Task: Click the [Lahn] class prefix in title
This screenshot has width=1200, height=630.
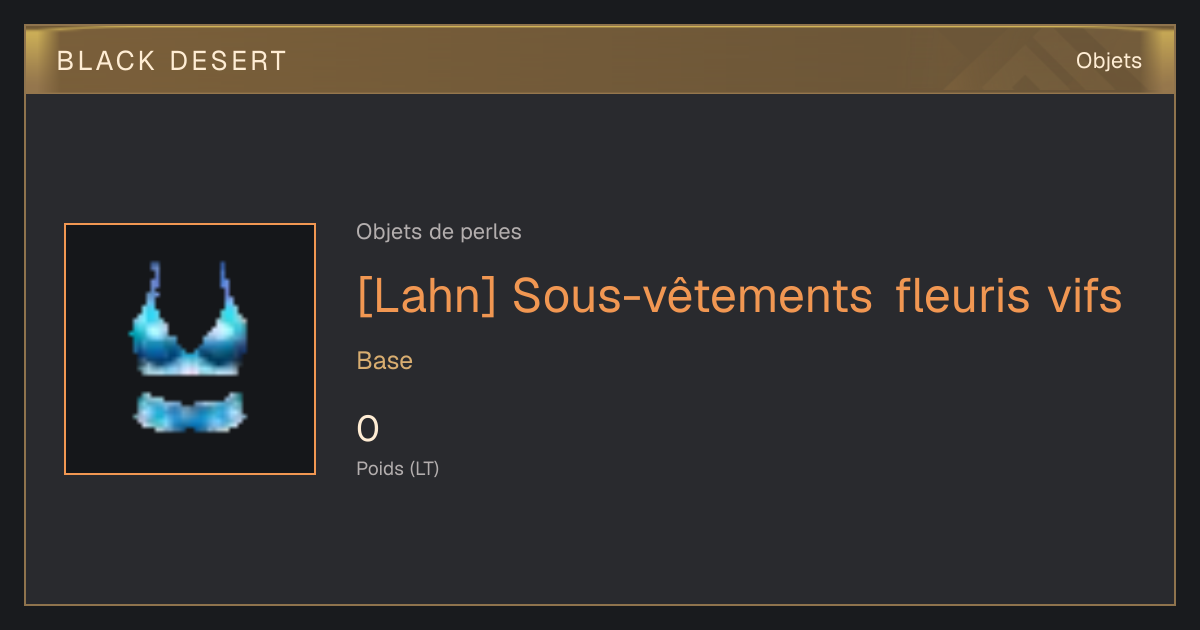Action: (x=426, y=296)
